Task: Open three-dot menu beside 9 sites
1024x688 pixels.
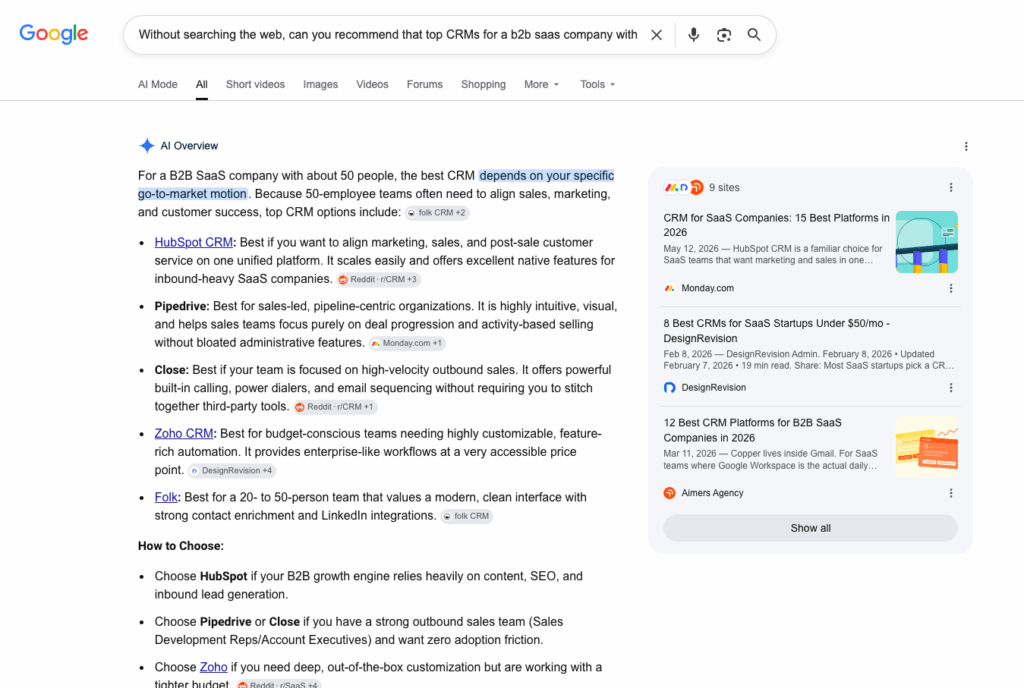Action: (x=951, y=187)
